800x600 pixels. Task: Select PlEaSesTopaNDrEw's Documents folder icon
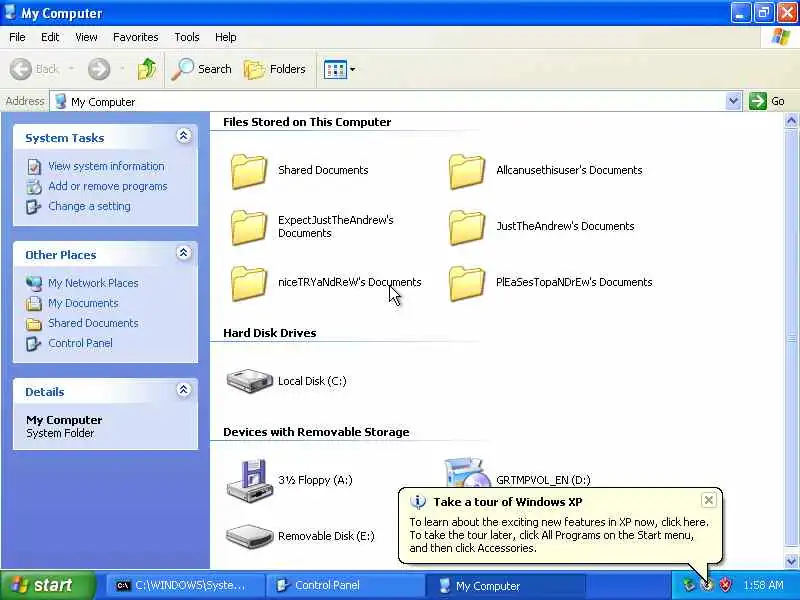pos(467,284)
